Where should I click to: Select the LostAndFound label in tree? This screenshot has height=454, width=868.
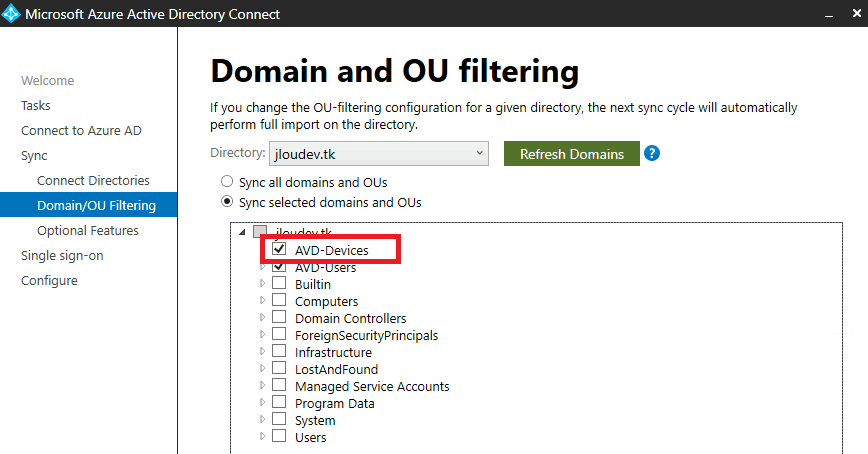337,369
